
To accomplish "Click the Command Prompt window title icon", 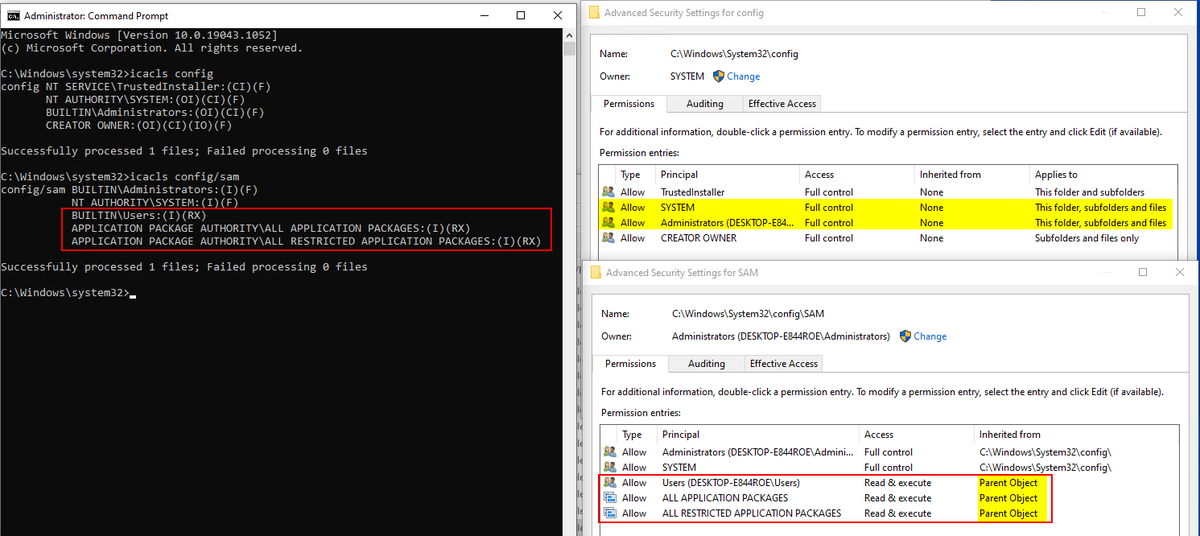I will coord(11,16).
